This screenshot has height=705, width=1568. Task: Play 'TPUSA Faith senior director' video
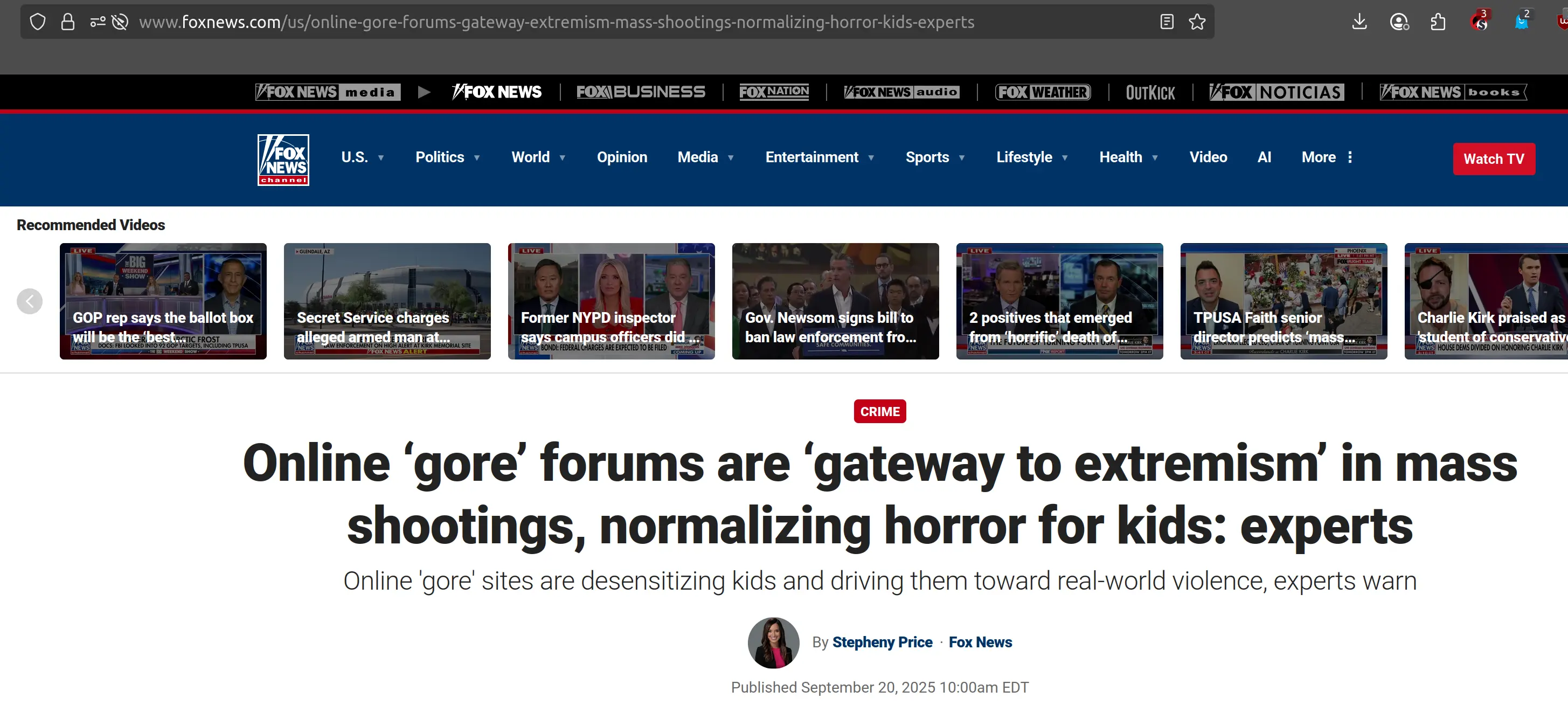1283,301
